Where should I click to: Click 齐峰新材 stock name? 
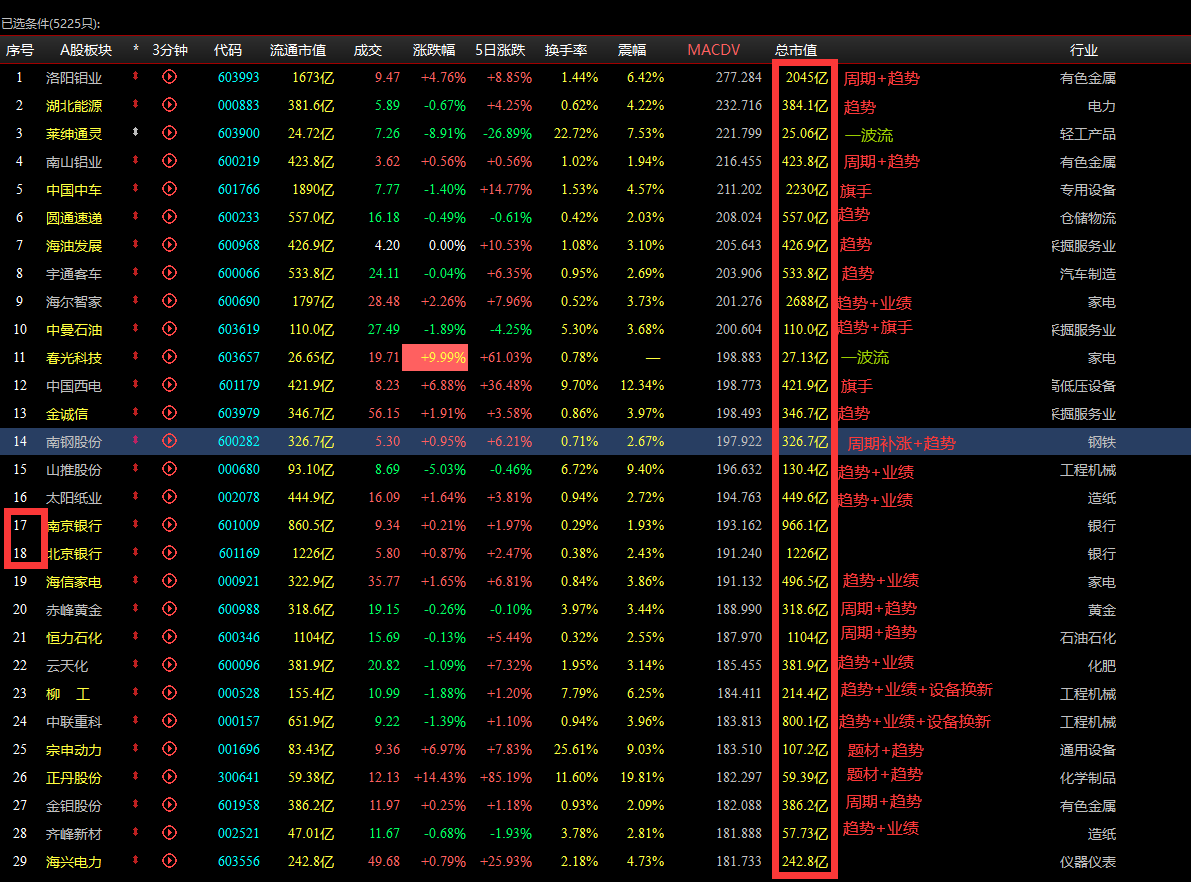(74, 834)
